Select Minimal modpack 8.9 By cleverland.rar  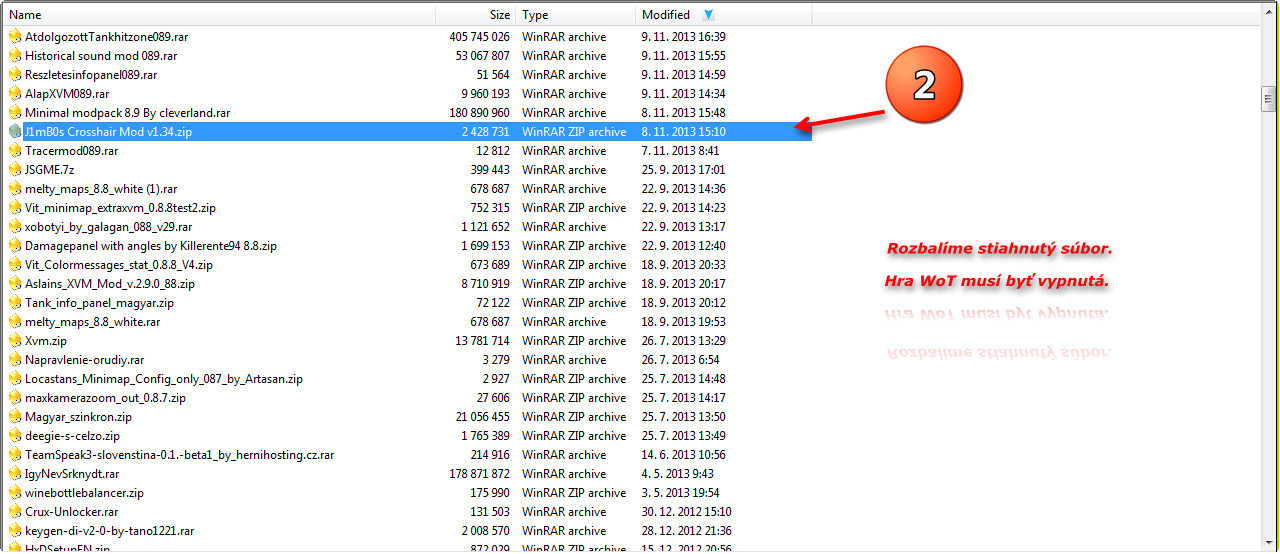127,113
